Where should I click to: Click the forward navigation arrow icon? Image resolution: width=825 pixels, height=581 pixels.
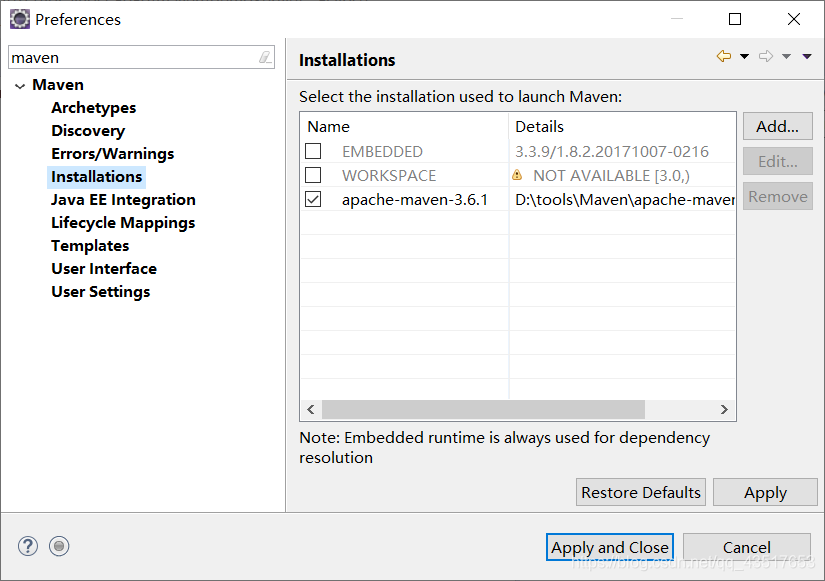(x=766, y=56)
